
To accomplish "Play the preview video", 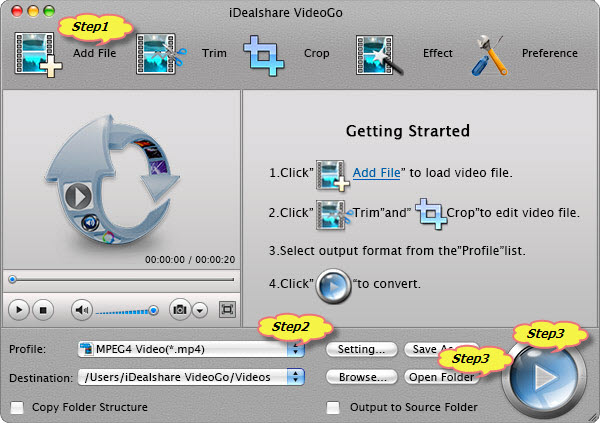I will (x=19, y=310).
